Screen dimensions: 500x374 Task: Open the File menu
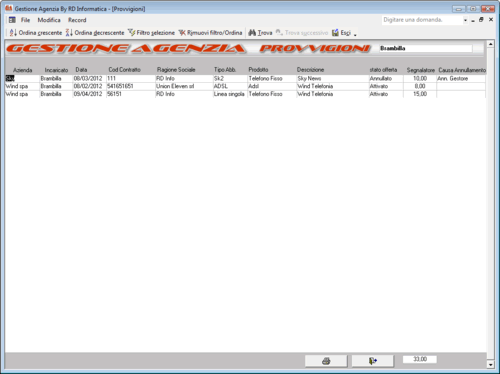click(25, 20)
